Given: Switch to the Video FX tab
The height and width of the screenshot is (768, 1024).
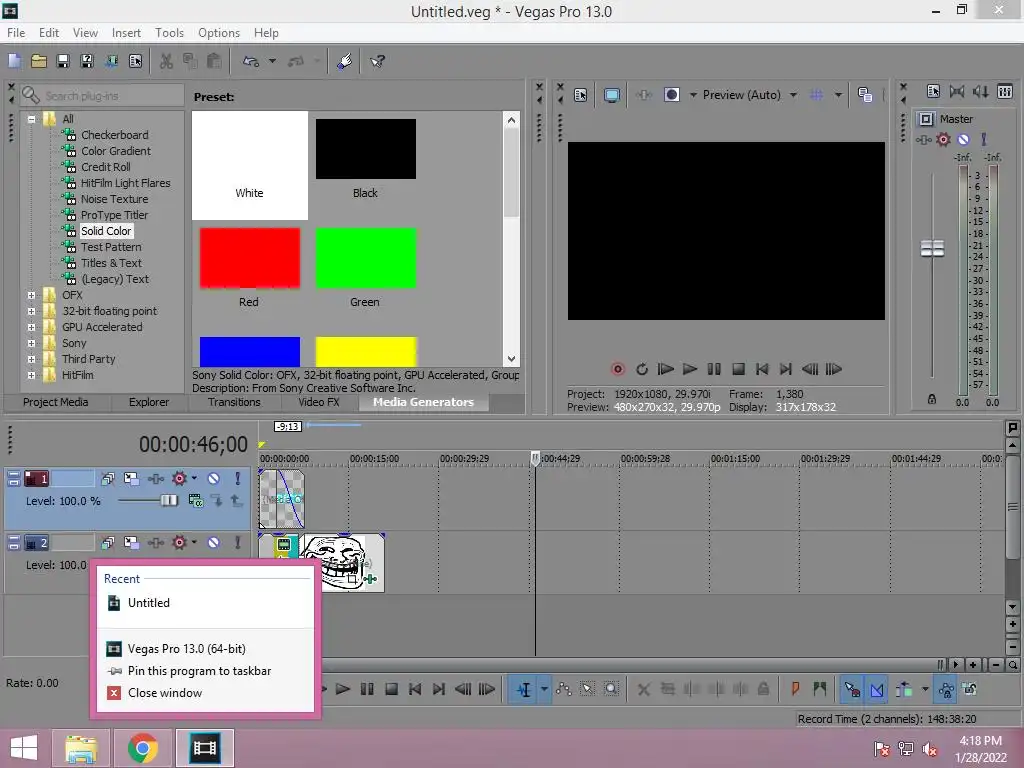Looking at the screenshot, I should (x=319, y=402).
